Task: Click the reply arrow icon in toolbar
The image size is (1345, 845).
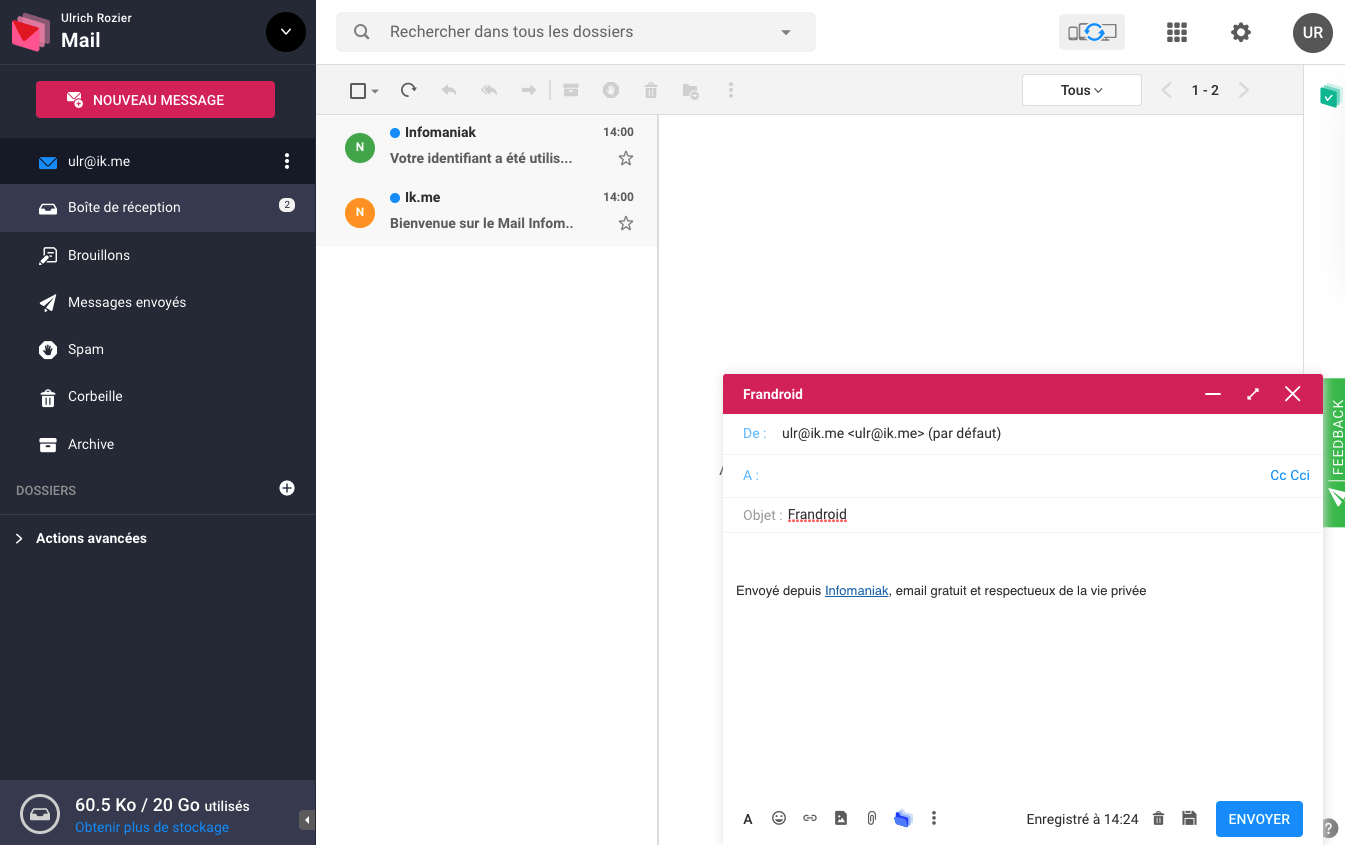Action: (x=449, y=90)
